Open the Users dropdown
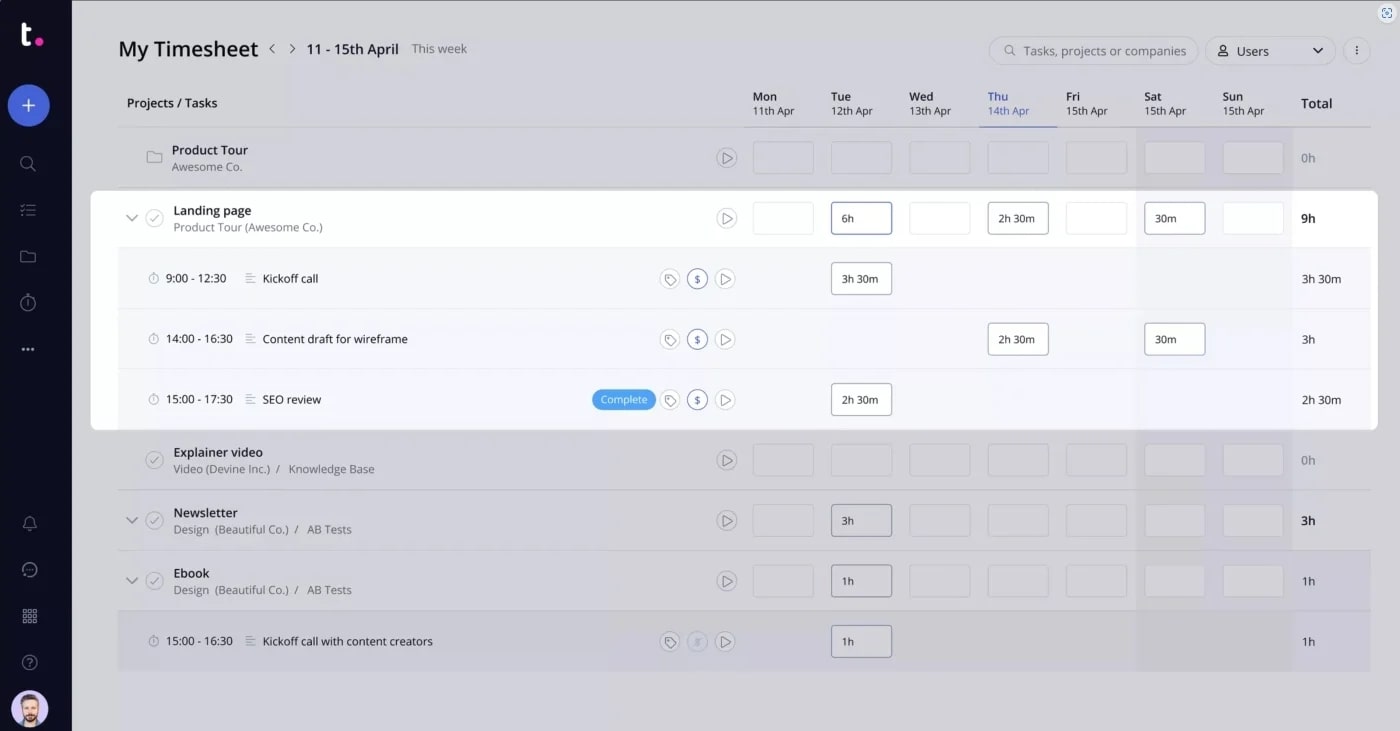The image size is (1400, 731). [x=1270, y=51]
